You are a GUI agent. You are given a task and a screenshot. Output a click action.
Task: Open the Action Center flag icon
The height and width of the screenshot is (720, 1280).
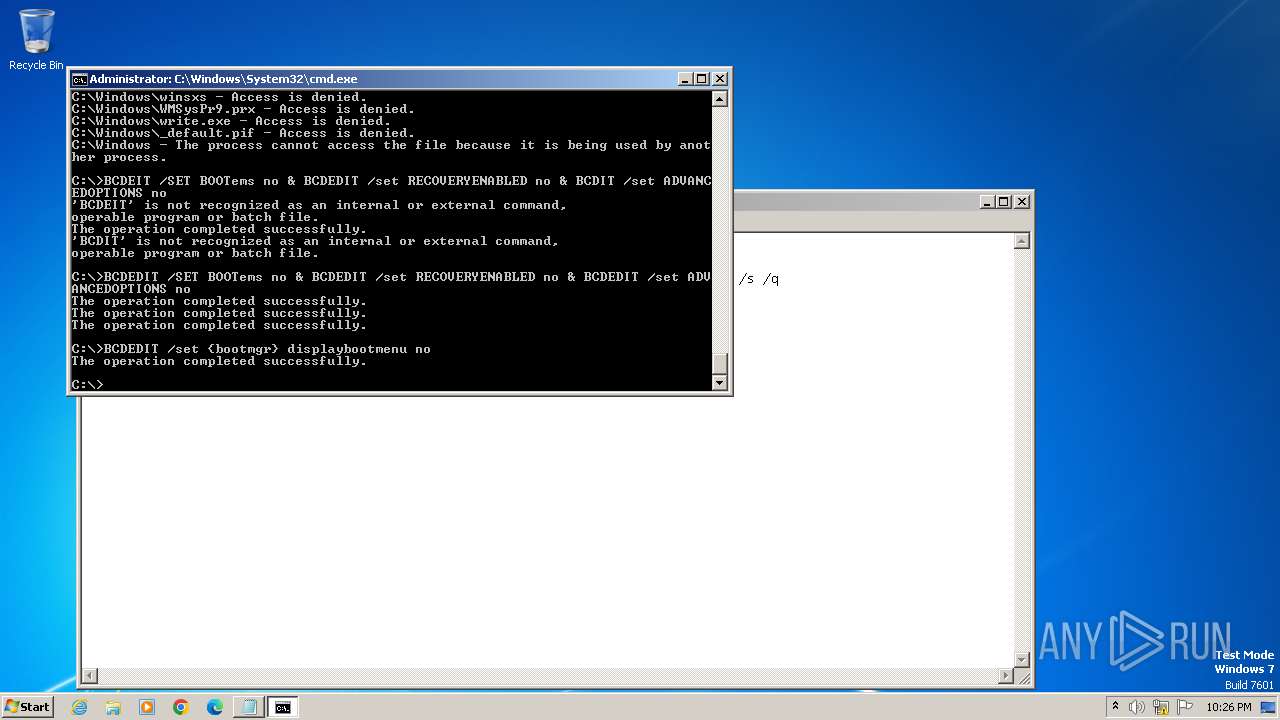click(1184, 707)
